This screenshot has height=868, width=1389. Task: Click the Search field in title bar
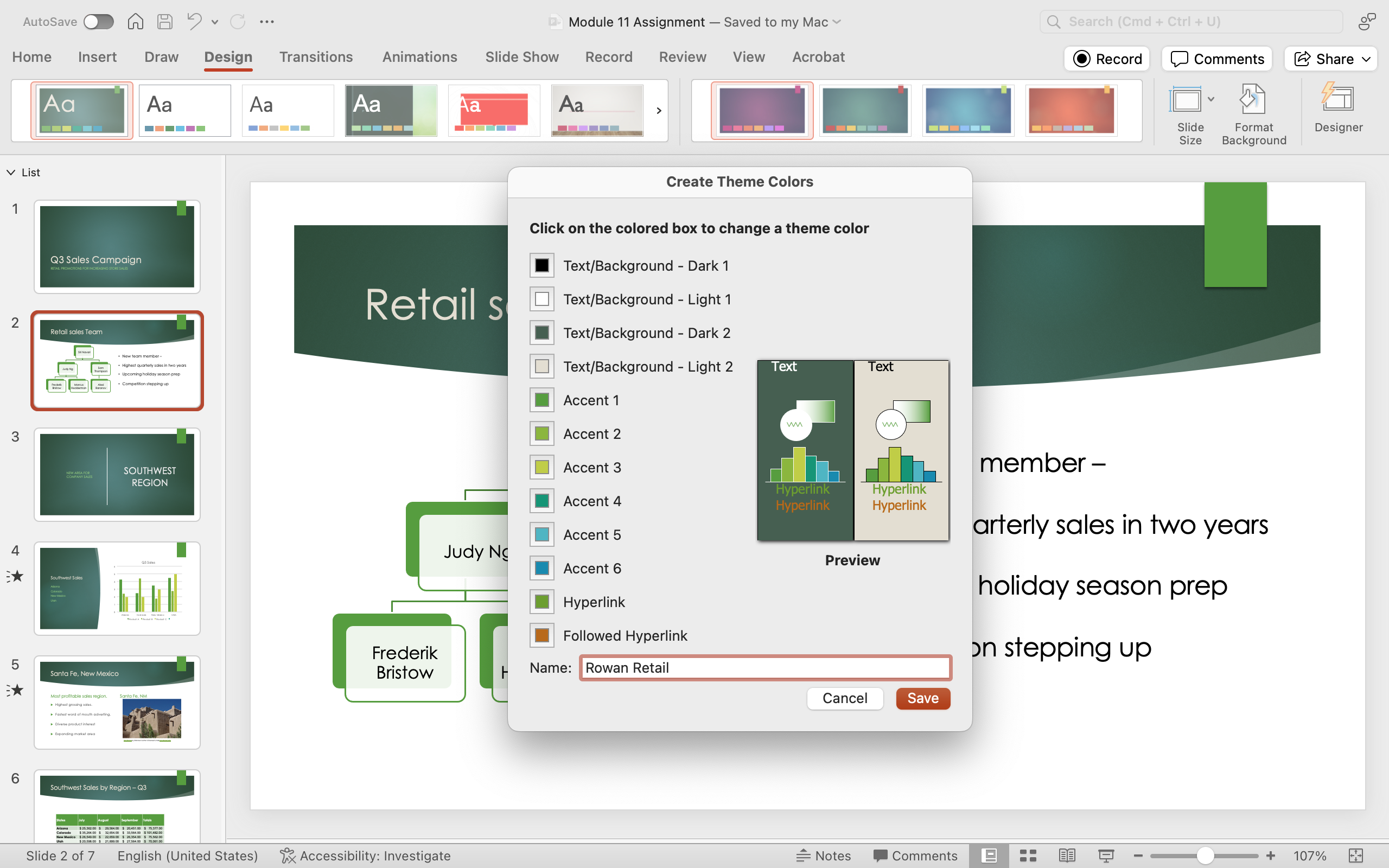(1191, 22)
